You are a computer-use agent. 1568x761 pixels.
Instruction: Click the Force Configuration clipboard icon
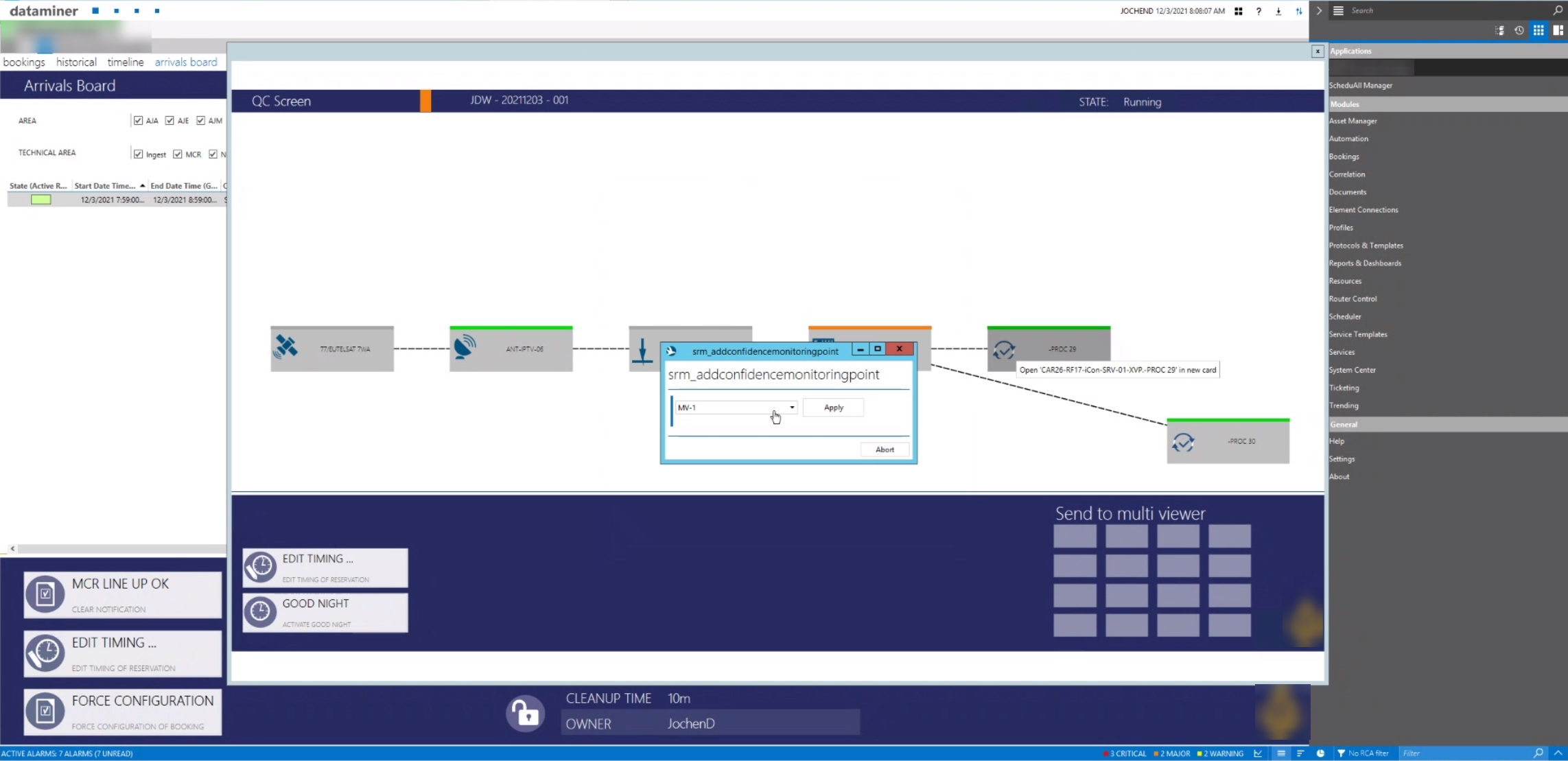(45, 712)
